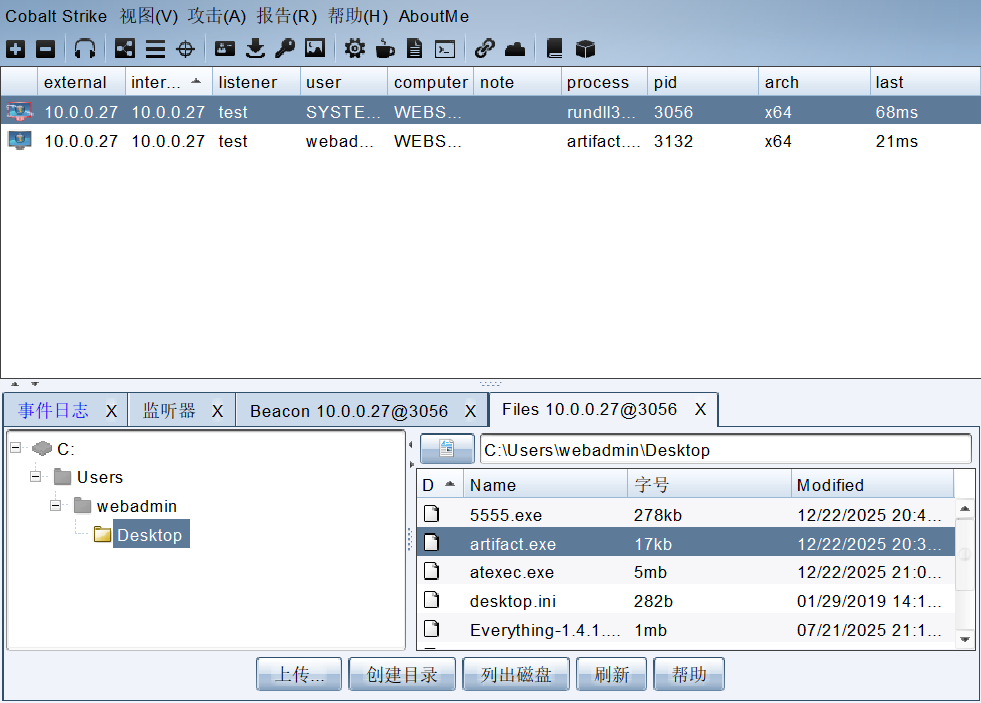Switch to pivot graph view icon

coord(125,49)
